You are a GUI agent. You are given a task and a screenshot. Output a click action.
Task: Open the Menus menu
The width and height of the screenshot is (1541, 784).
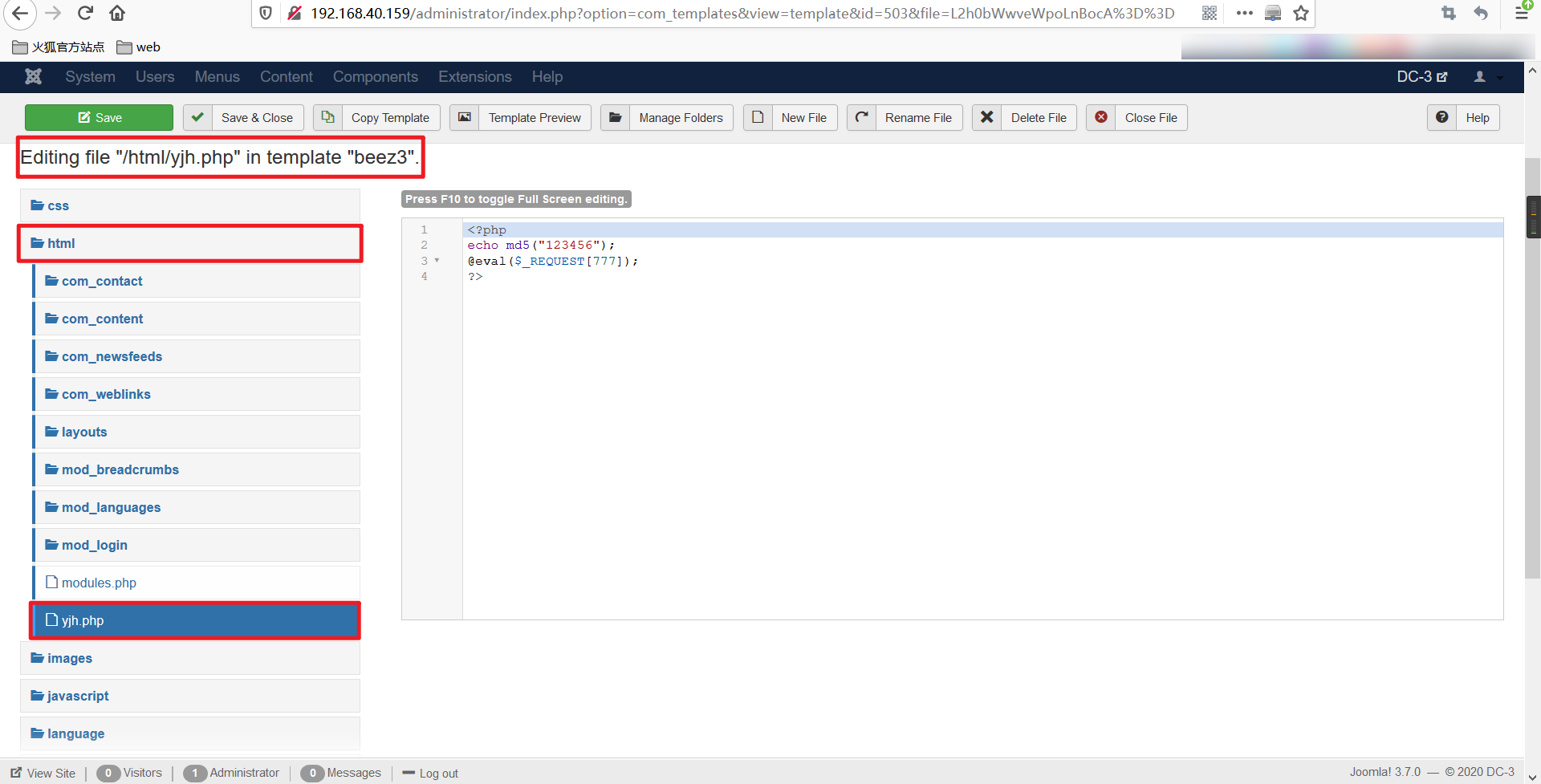217,76
